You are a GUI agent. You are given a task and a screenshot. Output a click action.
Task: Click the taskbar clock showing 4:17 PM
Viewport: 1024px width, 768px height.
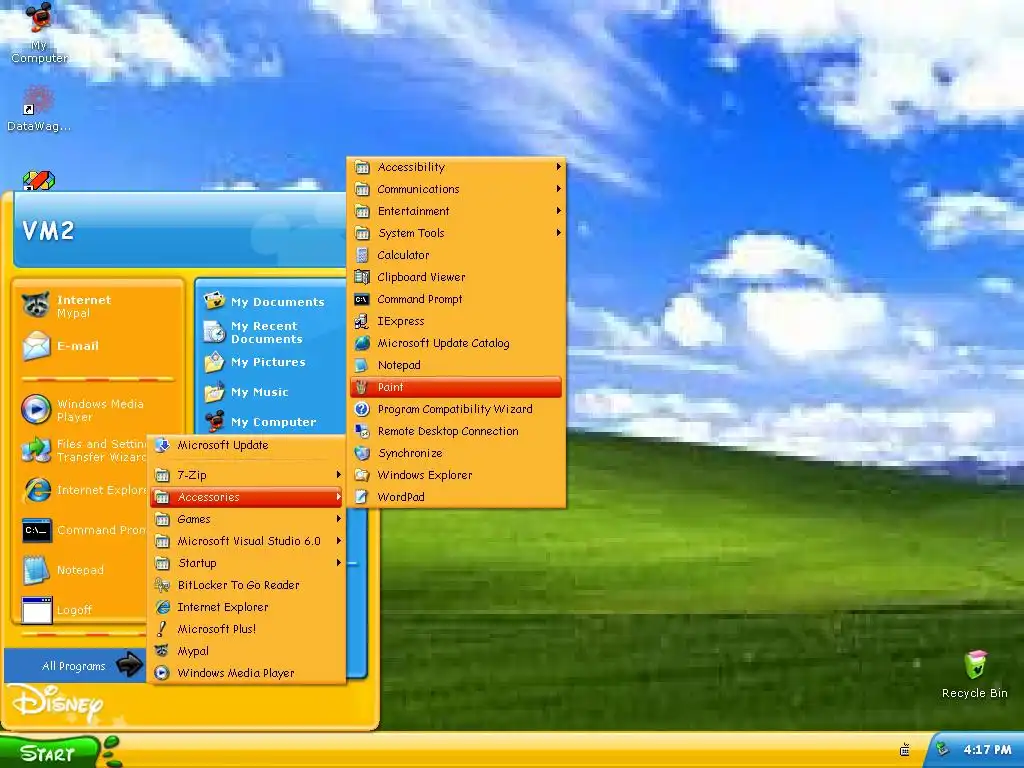[987, 750]
